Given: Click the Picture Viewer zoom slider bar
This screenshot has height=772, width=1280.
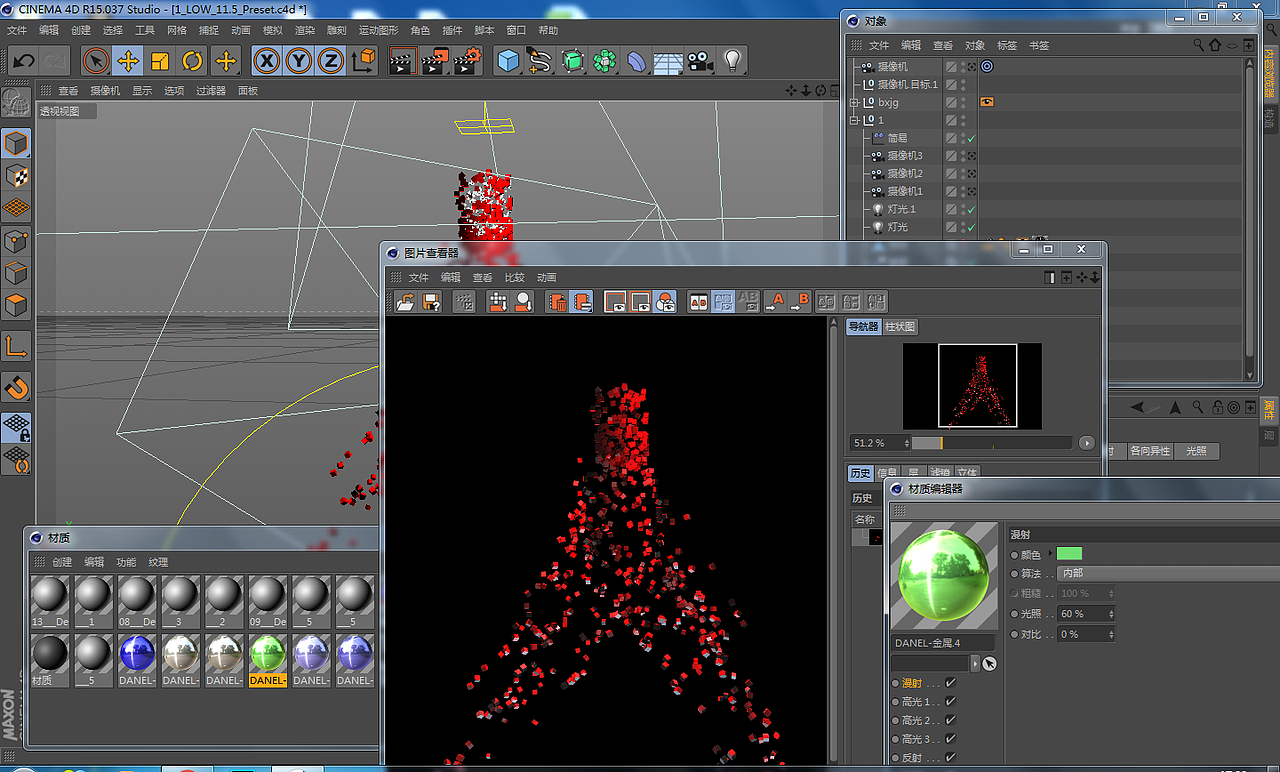Looking at the screenshot, I should [991, 442].
